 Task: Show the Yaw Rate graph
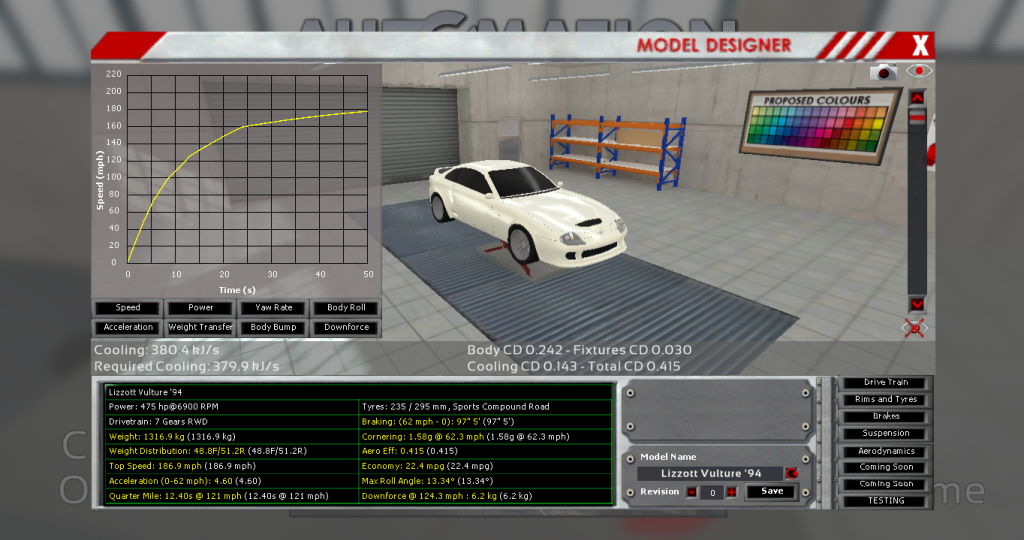pos(274,308)
